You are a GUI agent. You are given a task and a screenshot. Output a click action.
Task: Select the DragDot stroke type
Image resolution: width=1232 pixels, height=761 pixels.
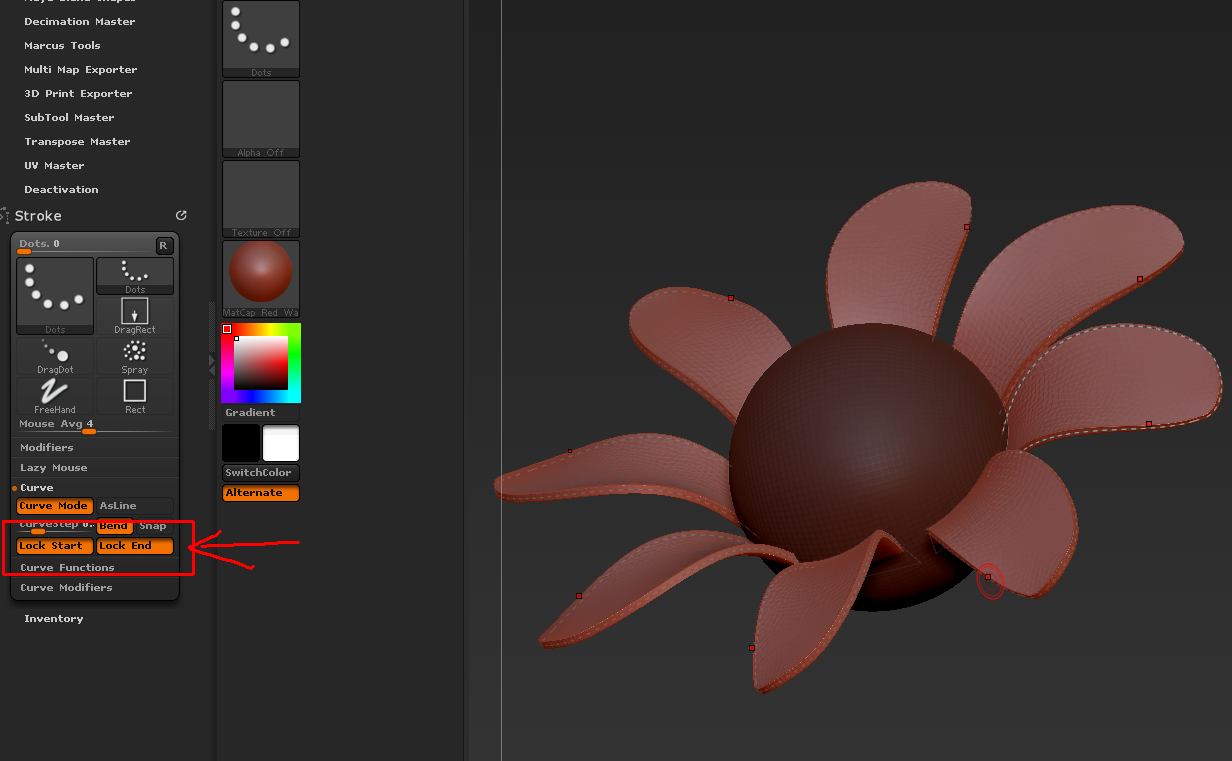54,355
